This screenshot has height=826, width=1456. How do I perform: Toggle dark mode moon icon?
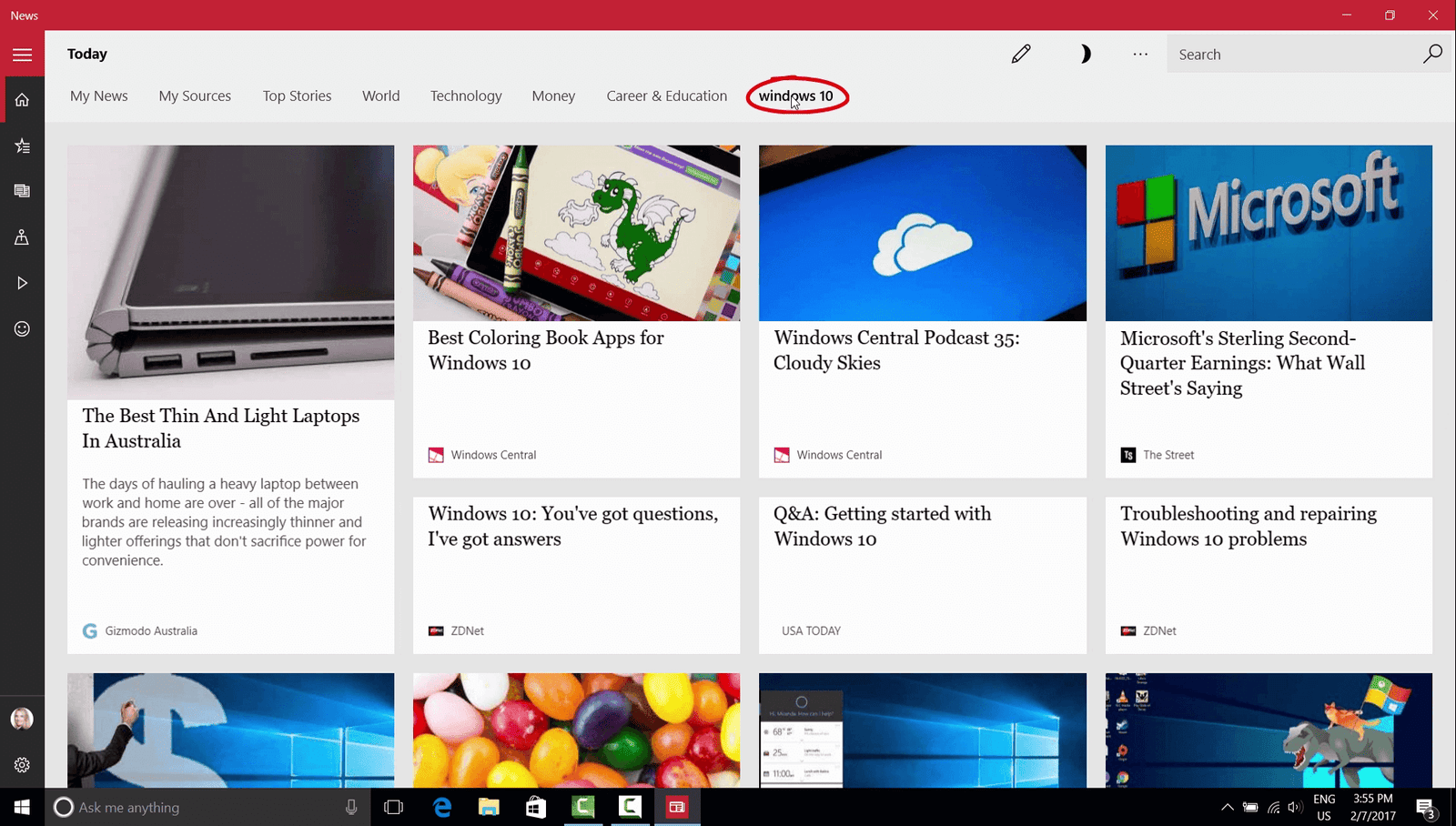tap(1084, 55)
